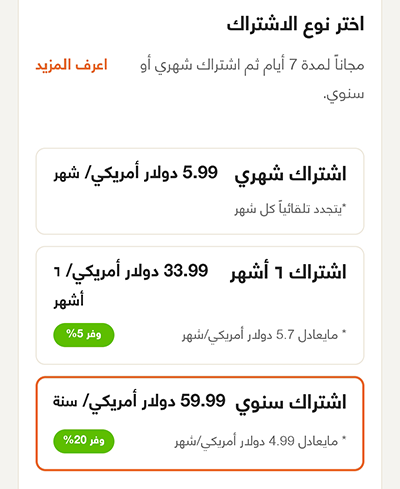This screenshot has height=489, width=400.
Task: Select the monthly subscription card اشتراك شهري
Action: 200,191
